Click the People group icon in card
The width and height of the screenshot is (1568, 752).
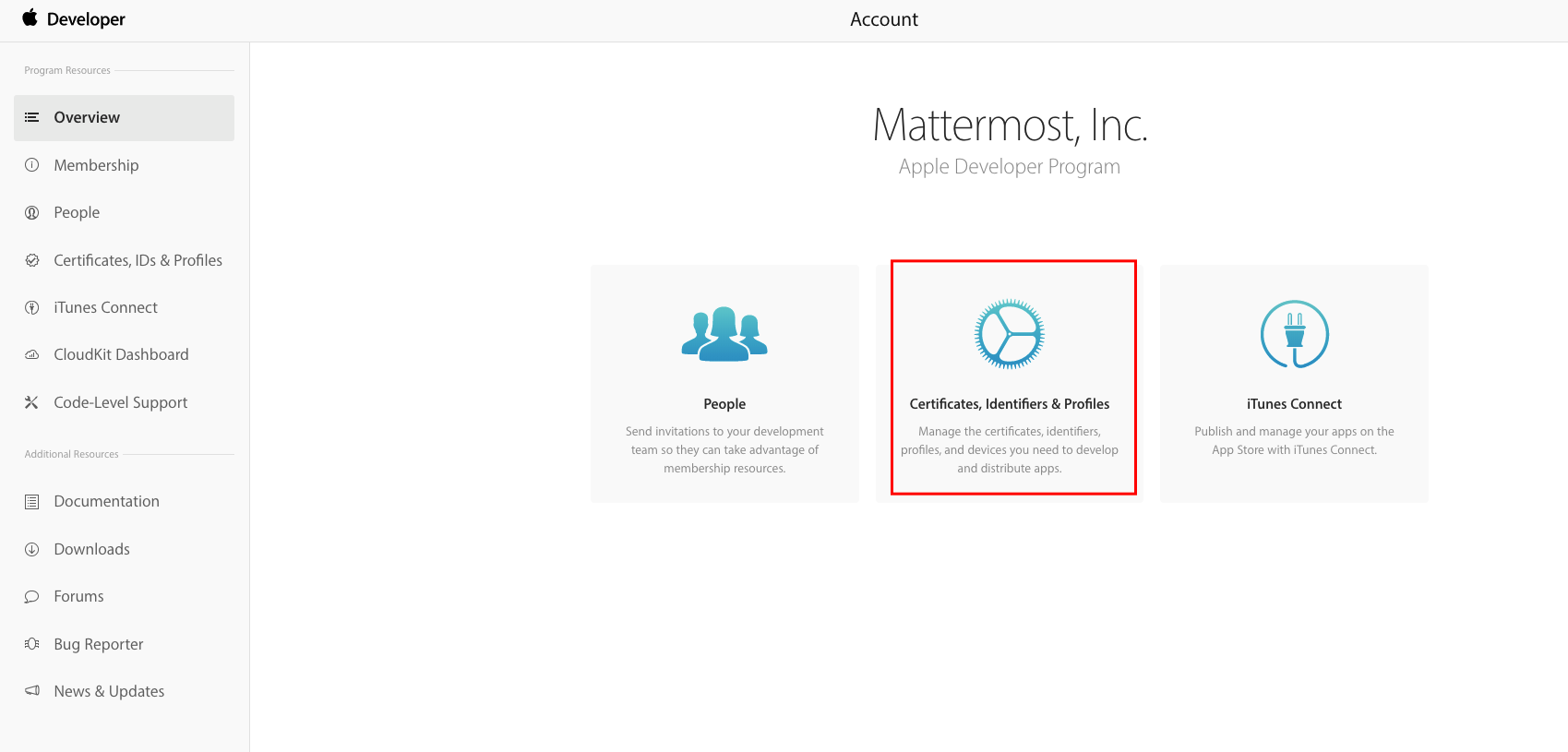[x=724, y=333]
